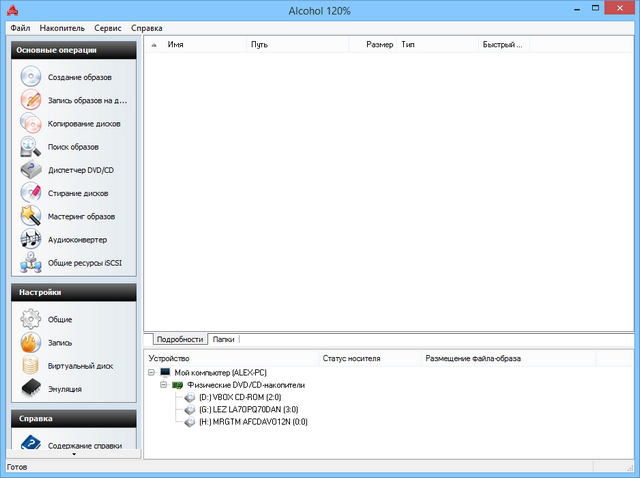640x478 pixels.
Task: Collapse the Мой компьютер tree node
Action: tap(150, 372)
